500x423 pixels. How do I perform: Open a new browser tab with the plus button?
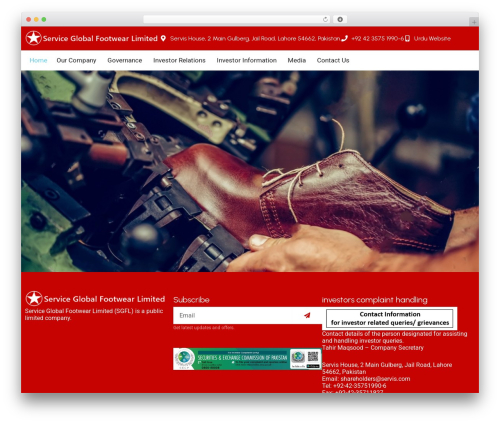pos(474,22)
